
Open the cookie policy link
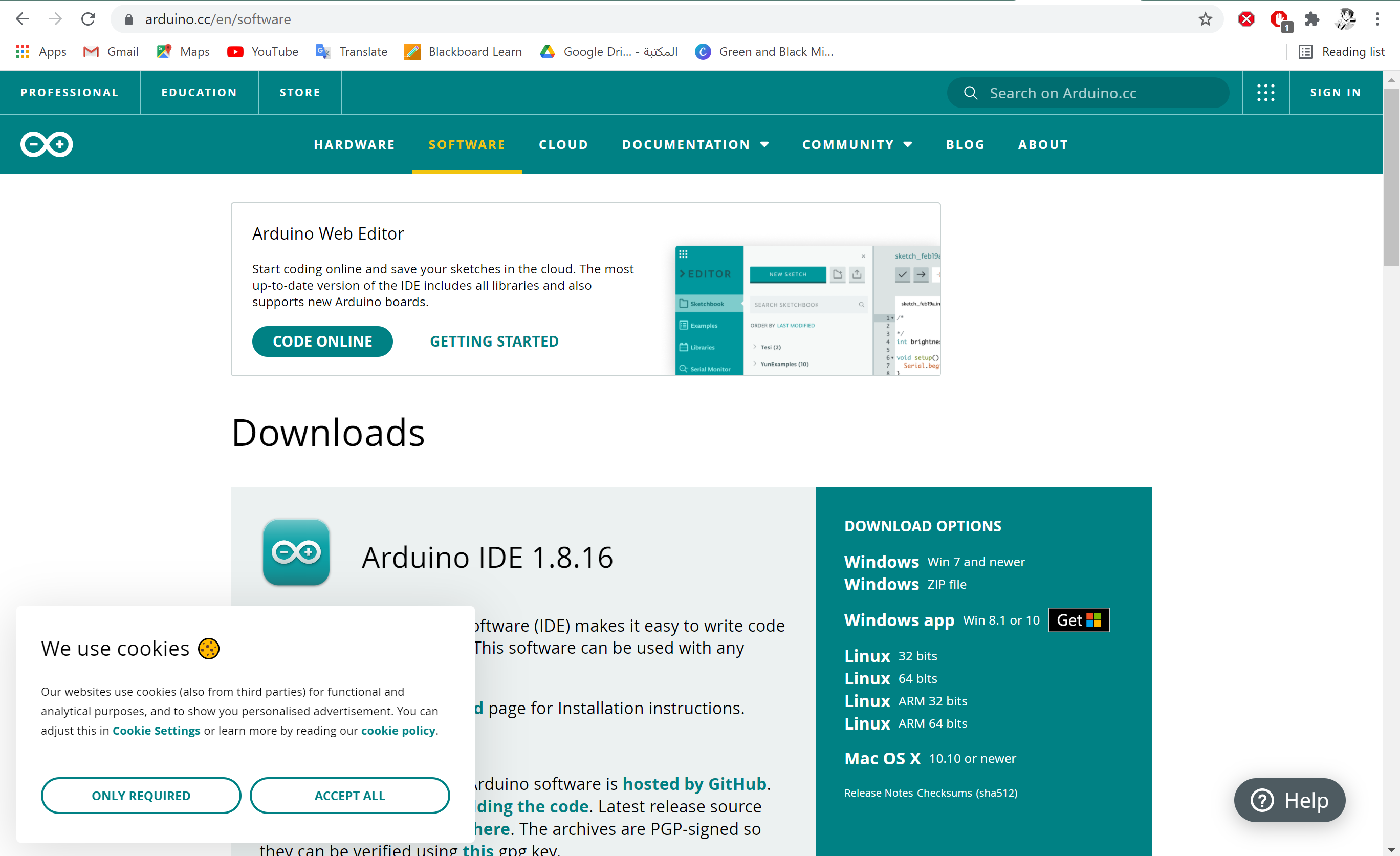398,731
